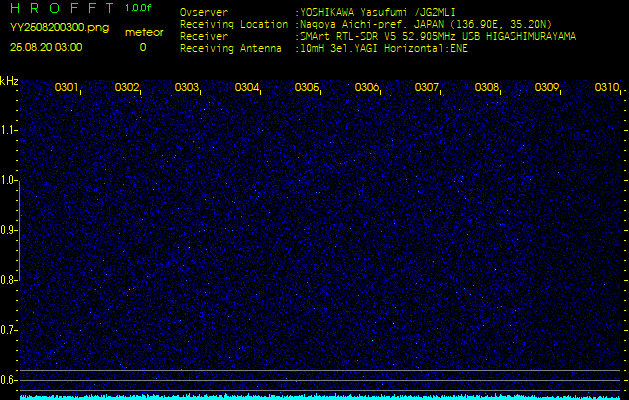Click the 0.9 kHz axis label
This screenshot has width=629, height=400.
8,230
